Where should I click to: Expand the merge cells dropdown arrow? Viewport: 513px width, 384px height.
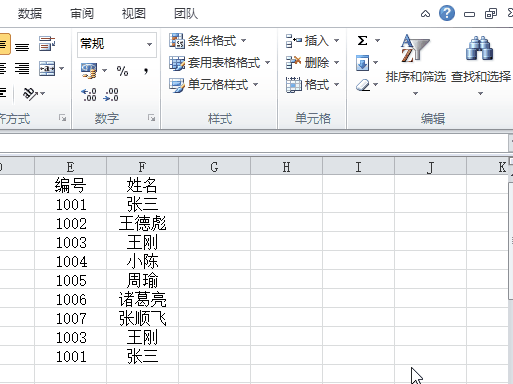[62, 69]
